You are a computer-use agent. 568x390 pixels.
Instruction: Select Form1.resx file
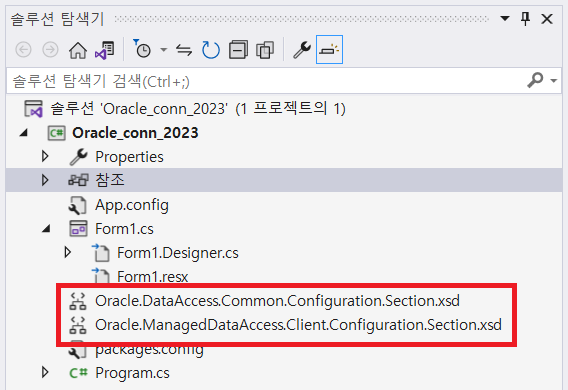point(153,277)
